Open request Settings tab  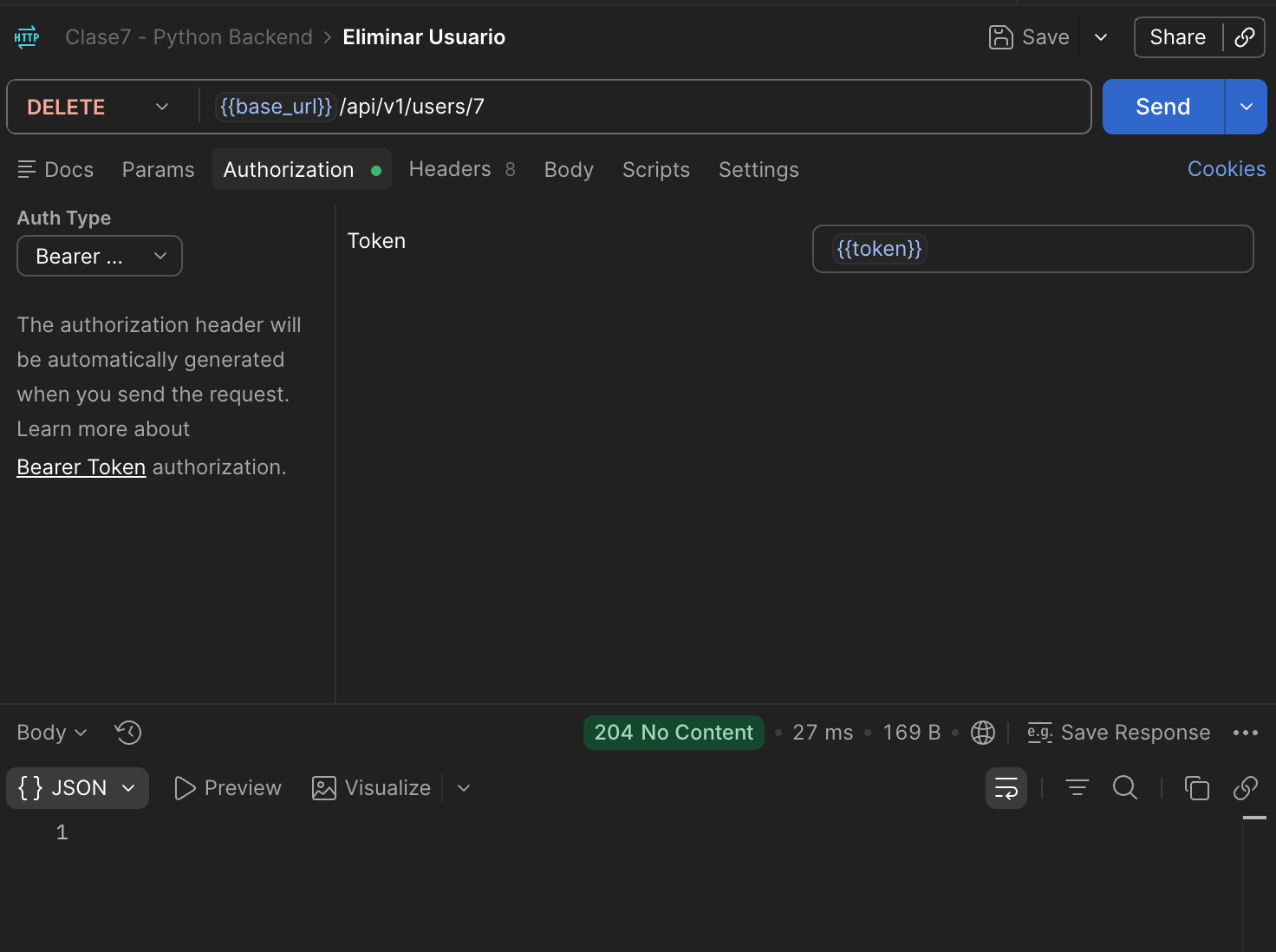tap(758, 170)
